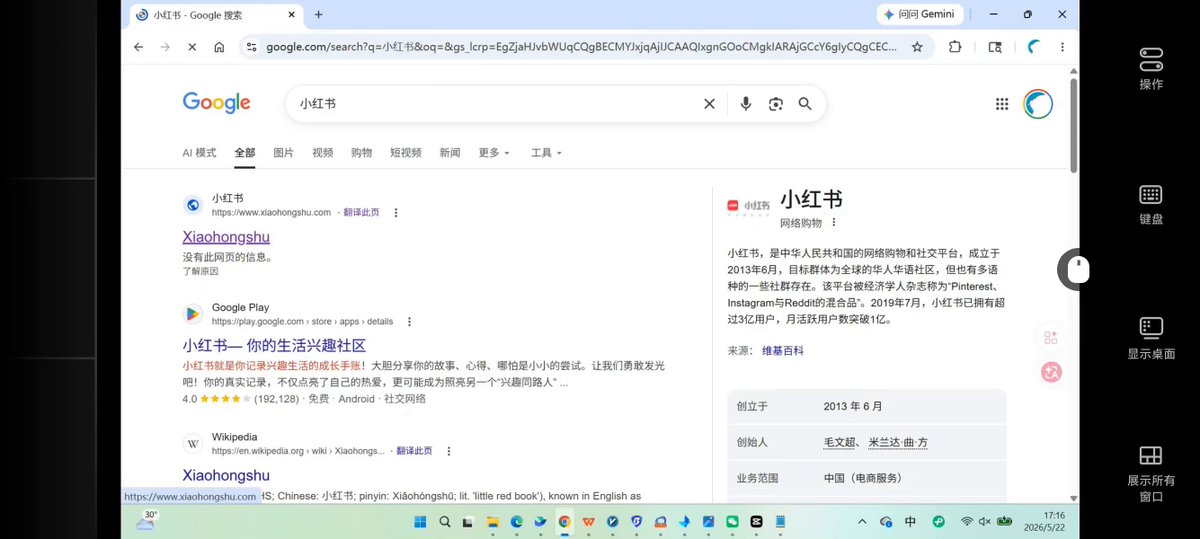Open founder 毛文超 link
This screenshot has height=539, width=1200.
tap(840, 442)
